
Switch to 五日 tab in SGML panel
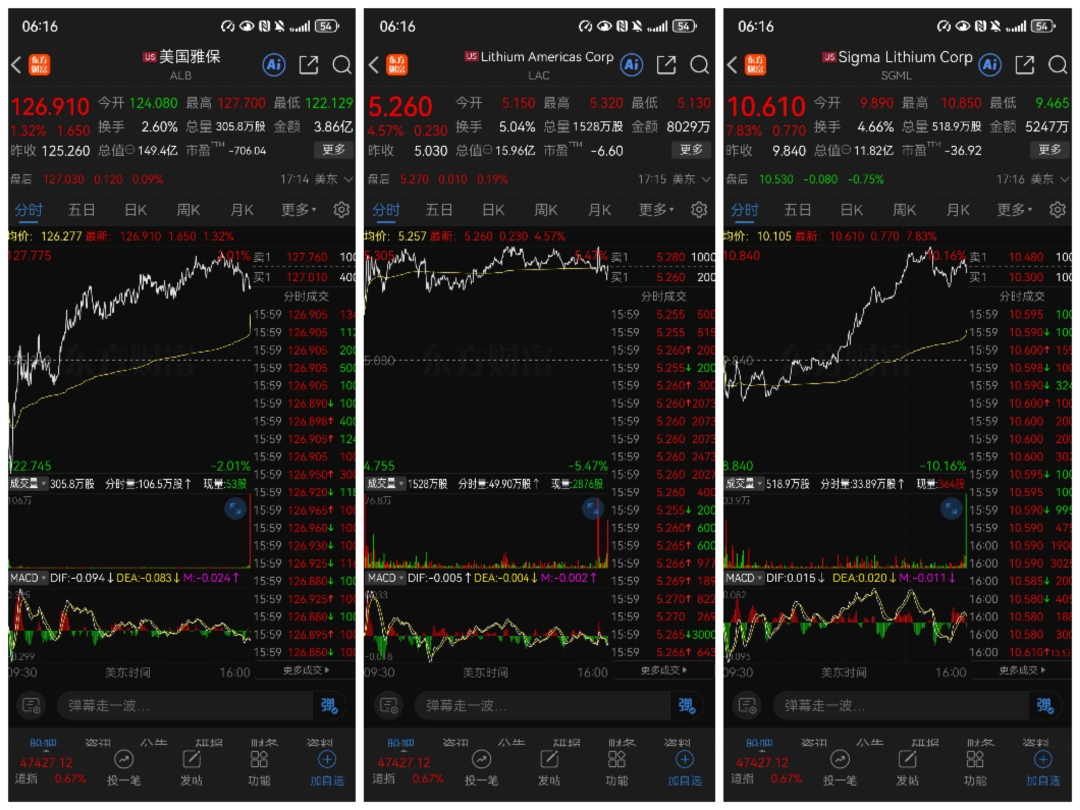click(x=797, y=209)
